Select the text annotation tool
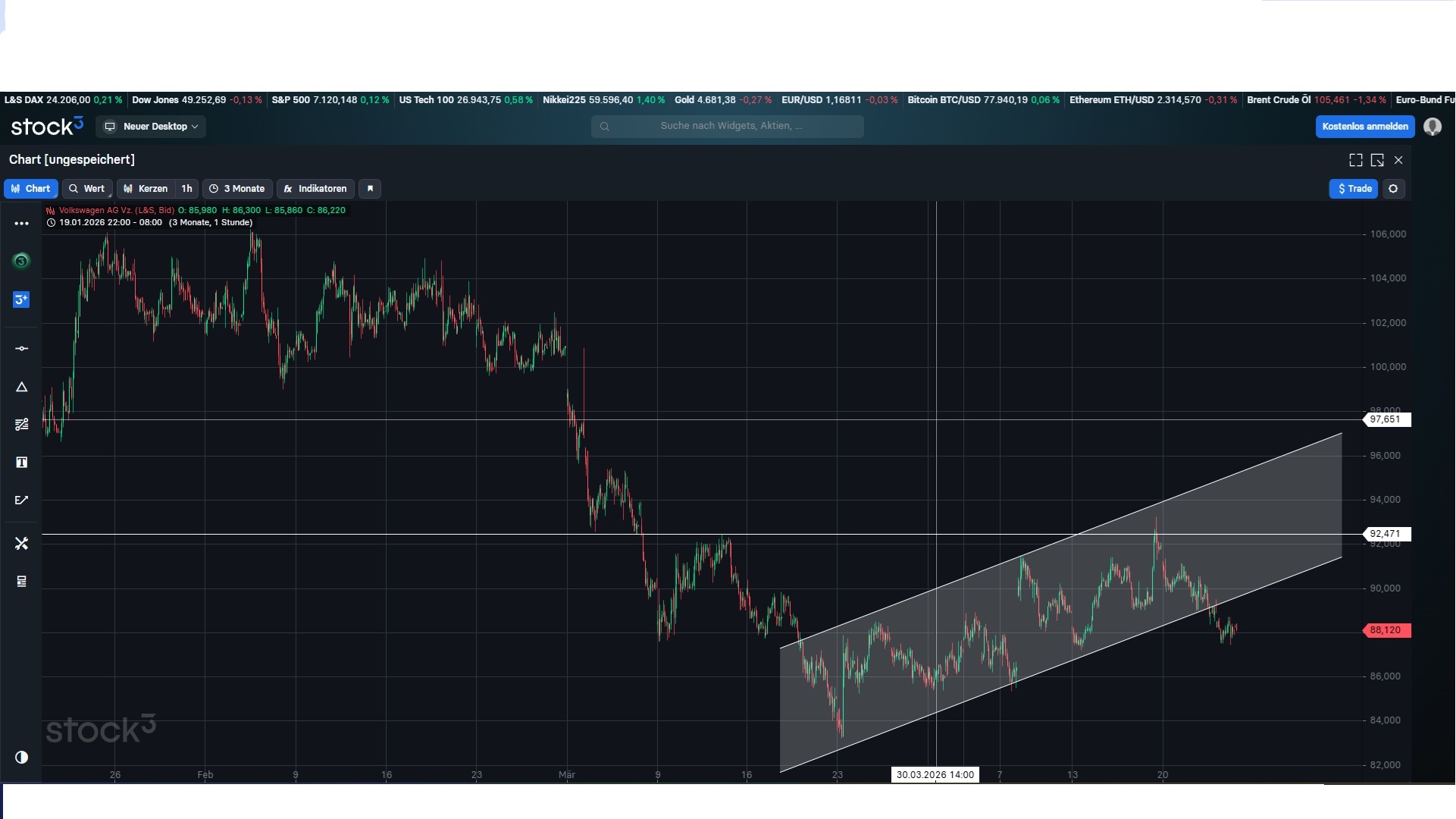This screenshot has width=1456, height=819. click(21, 463)
